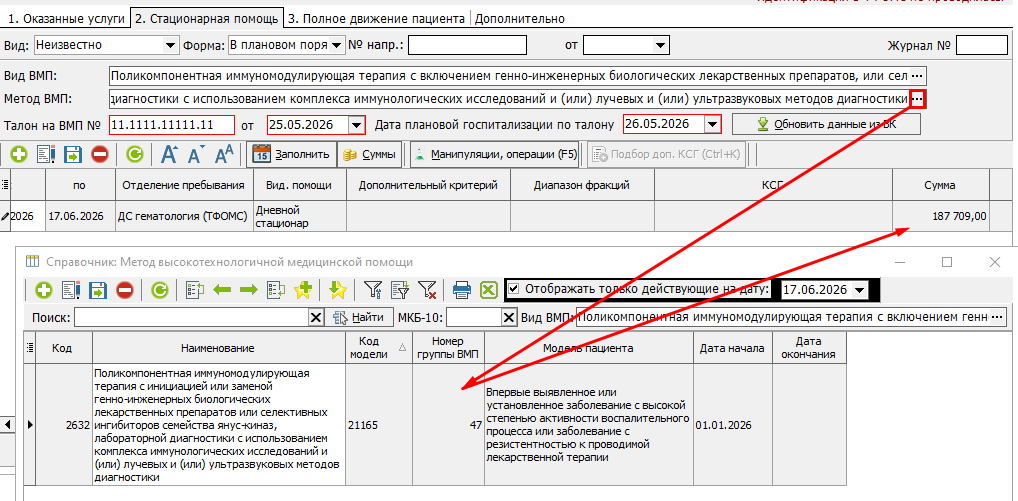Click the 'Модель пациента' column header
Image resolution: width=1018 pixels, height=501 pixels.
(588, 348)
